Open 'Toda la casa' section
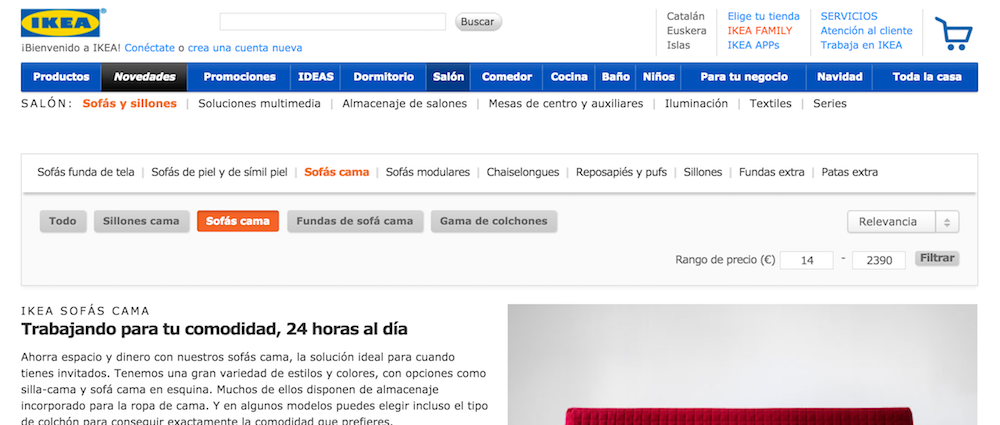The width and height of the screenshot is (1000, 425). tap(926, 77)
